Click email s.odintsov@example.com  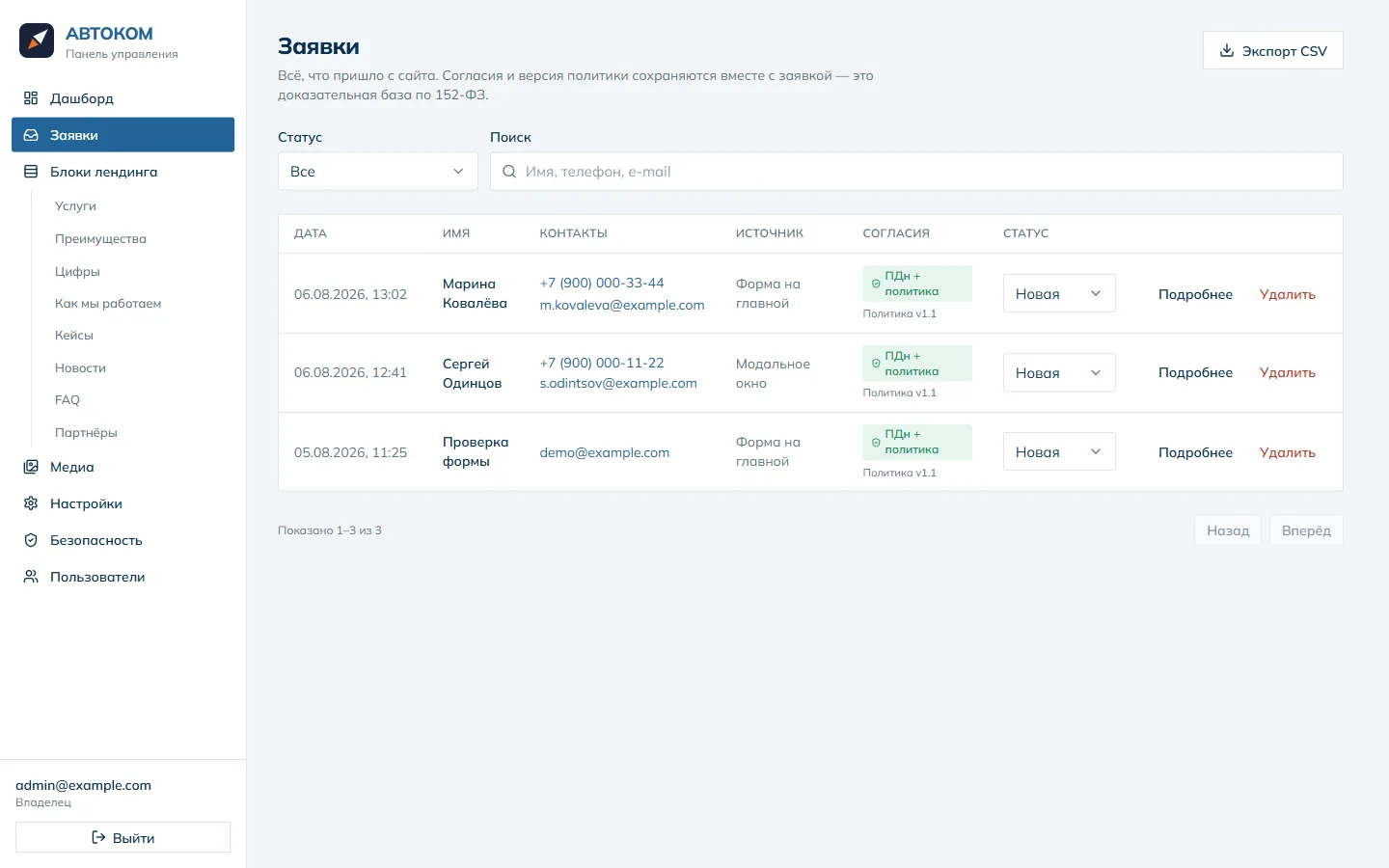(618, 383)
